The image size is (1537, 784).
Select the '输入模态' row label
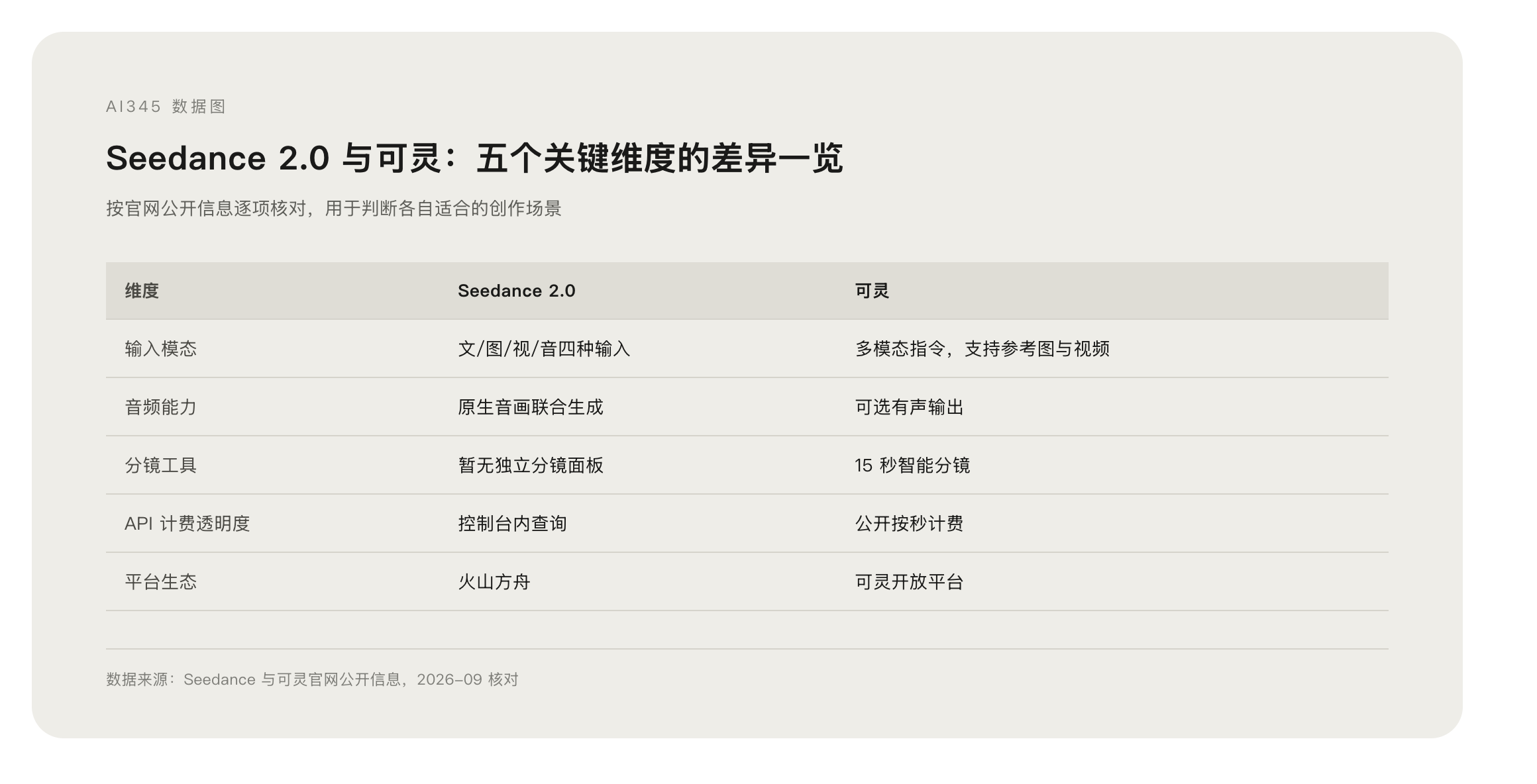161,349
